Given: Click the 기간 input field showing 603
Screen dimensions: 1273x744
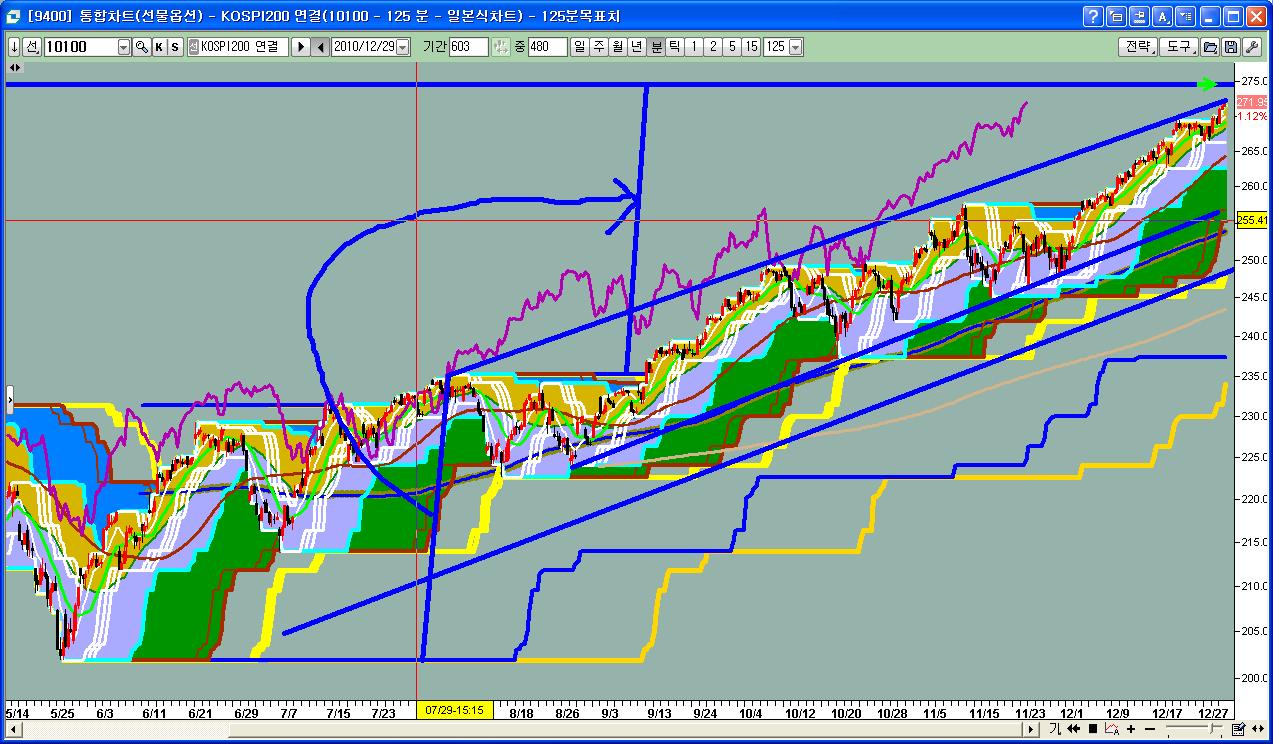Looking at the screenshot, I should coord(467,47).
